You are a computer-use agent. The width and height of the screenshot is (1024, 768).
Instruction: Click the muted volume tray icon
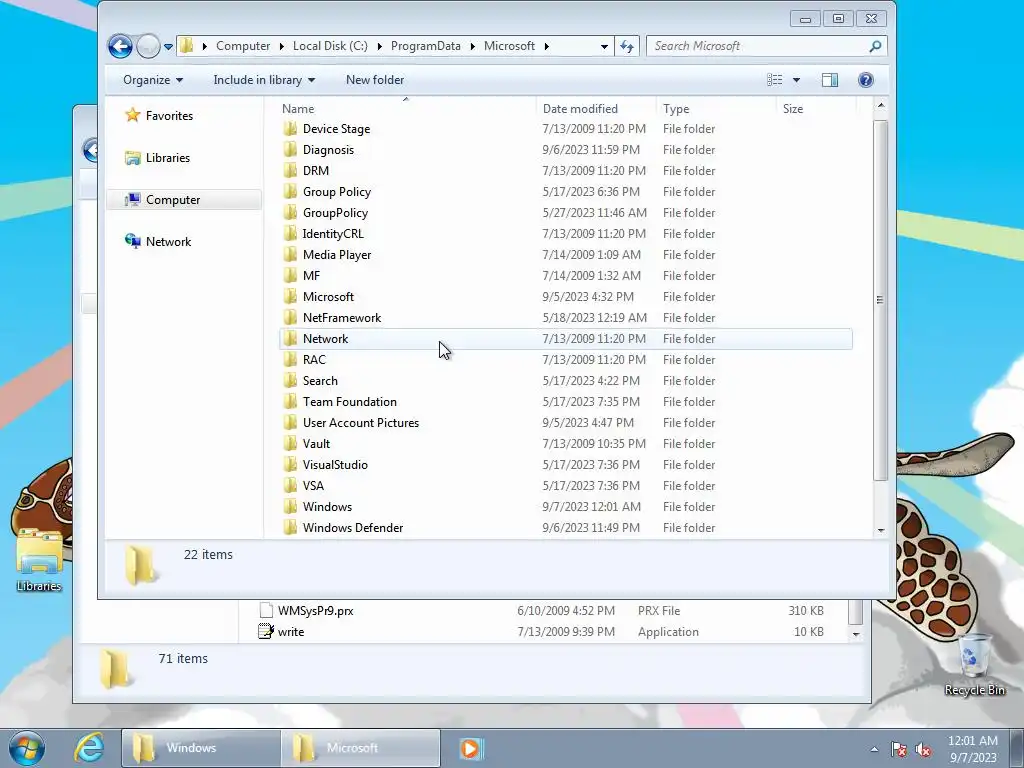tap(923, 749)
